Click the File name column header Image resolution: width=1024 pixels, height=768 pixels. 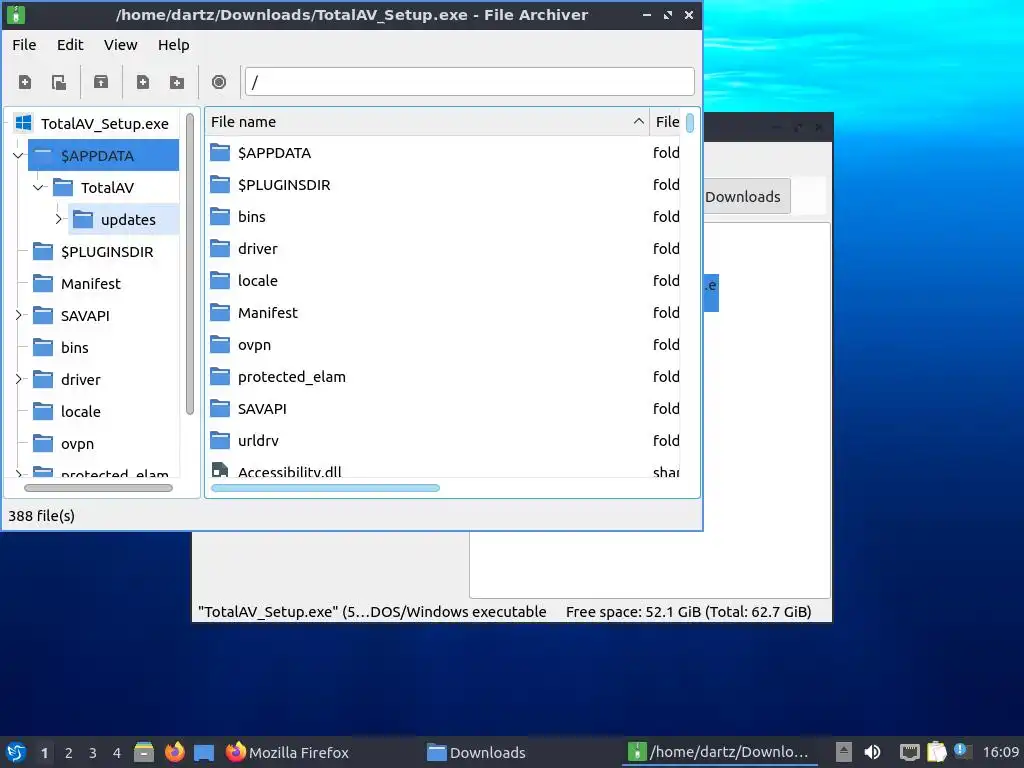(x=428, y=121)
